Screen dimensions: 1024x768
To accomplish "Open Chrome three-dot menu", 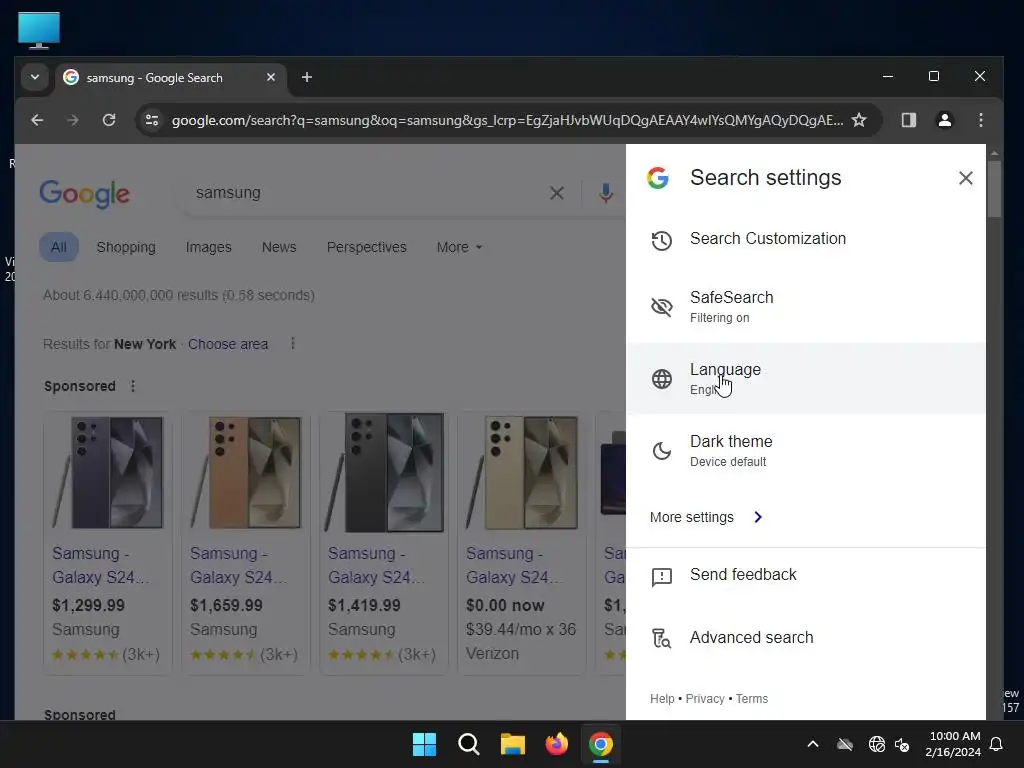I will tap(980, 120).
